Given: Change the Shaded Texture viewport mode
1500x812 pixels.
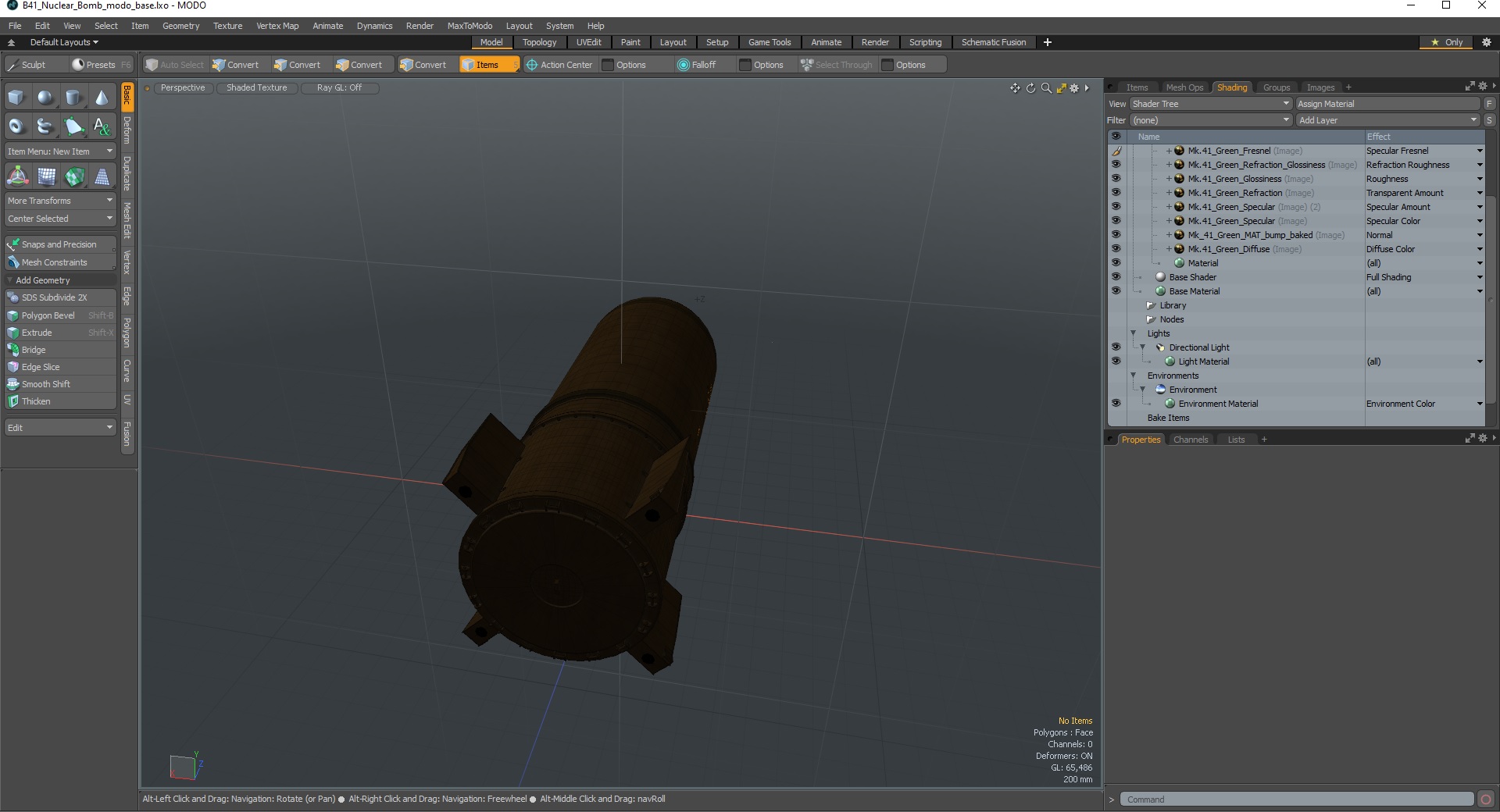Looking at the screenshot, I should (256, 87).
